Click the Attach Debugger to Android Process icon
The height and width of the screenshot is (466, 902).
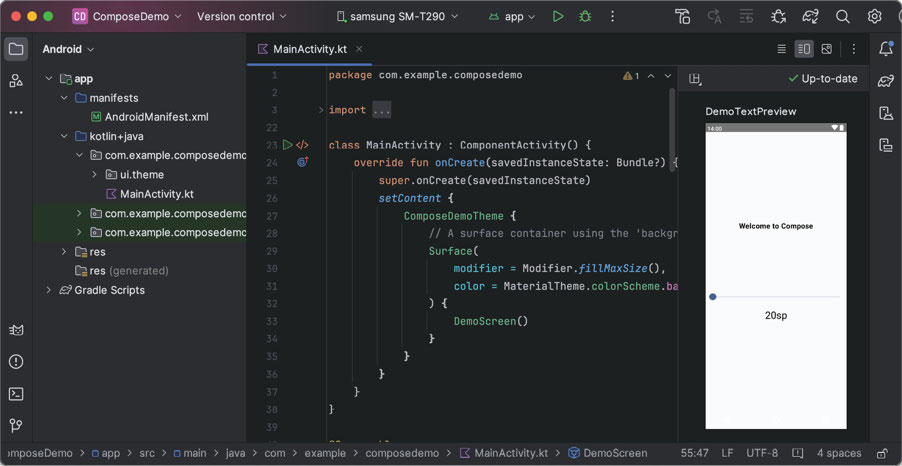[x=779, y=17]
